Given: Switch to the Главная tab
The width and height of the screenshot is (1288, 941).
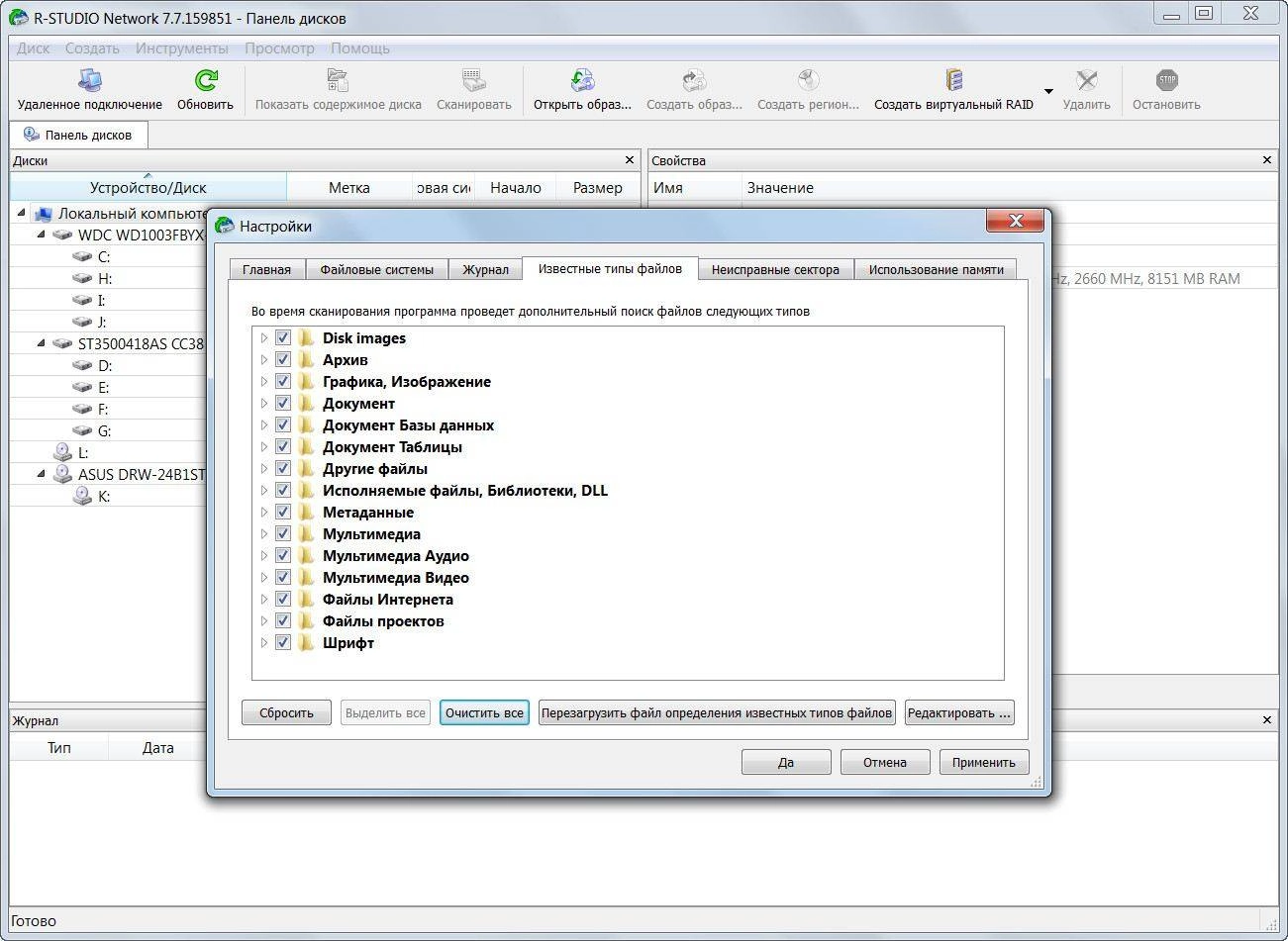Looking at the screenshot, I should click(266, 269).
